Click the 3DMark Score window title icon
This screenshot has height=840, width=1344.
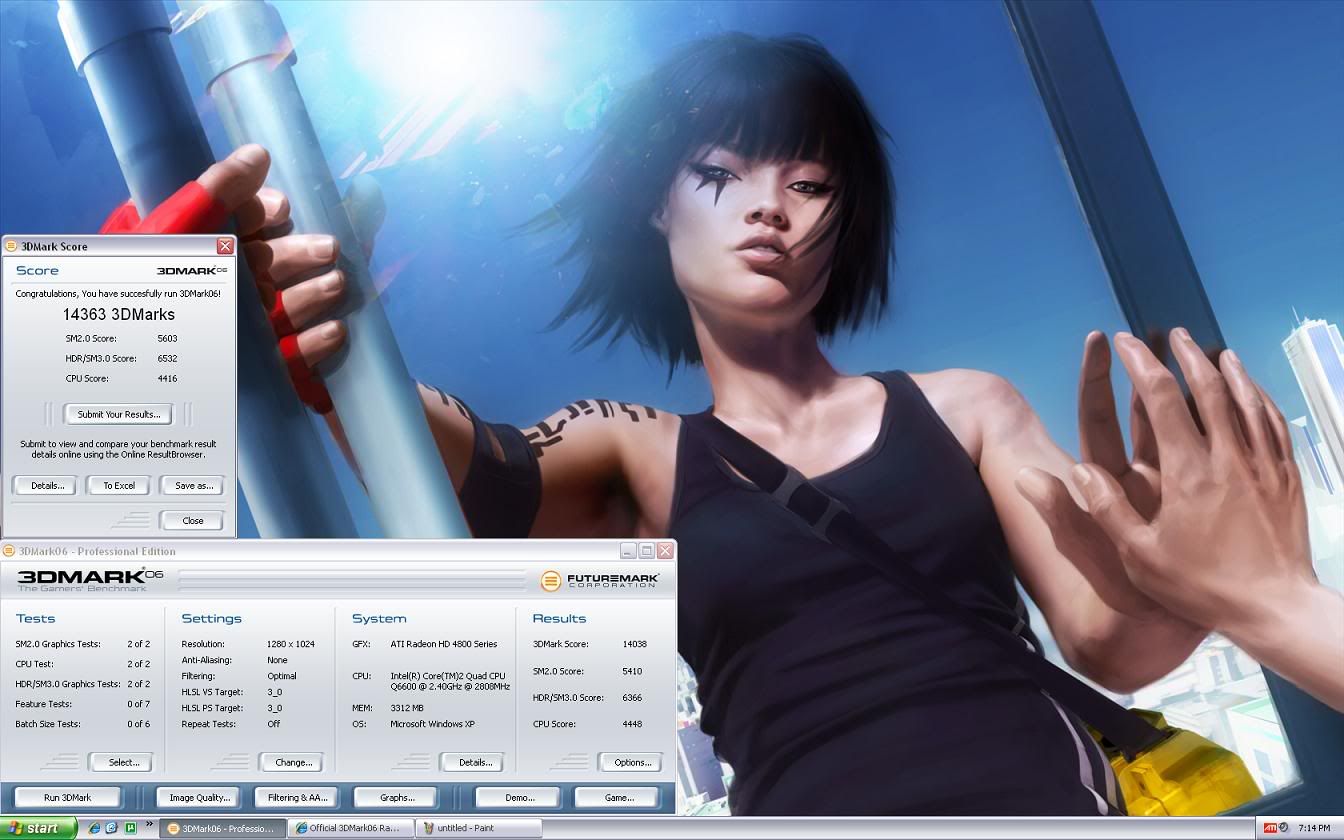[11, 246]
